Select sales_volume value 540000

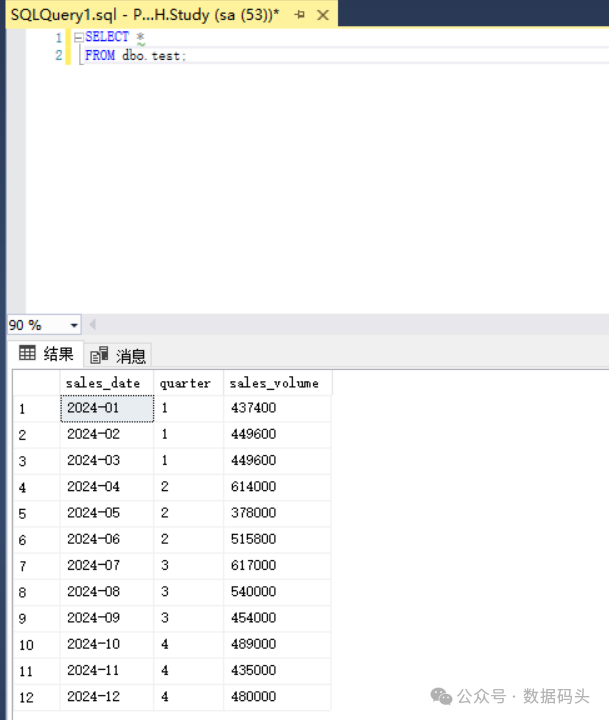[x=277, y=591]
